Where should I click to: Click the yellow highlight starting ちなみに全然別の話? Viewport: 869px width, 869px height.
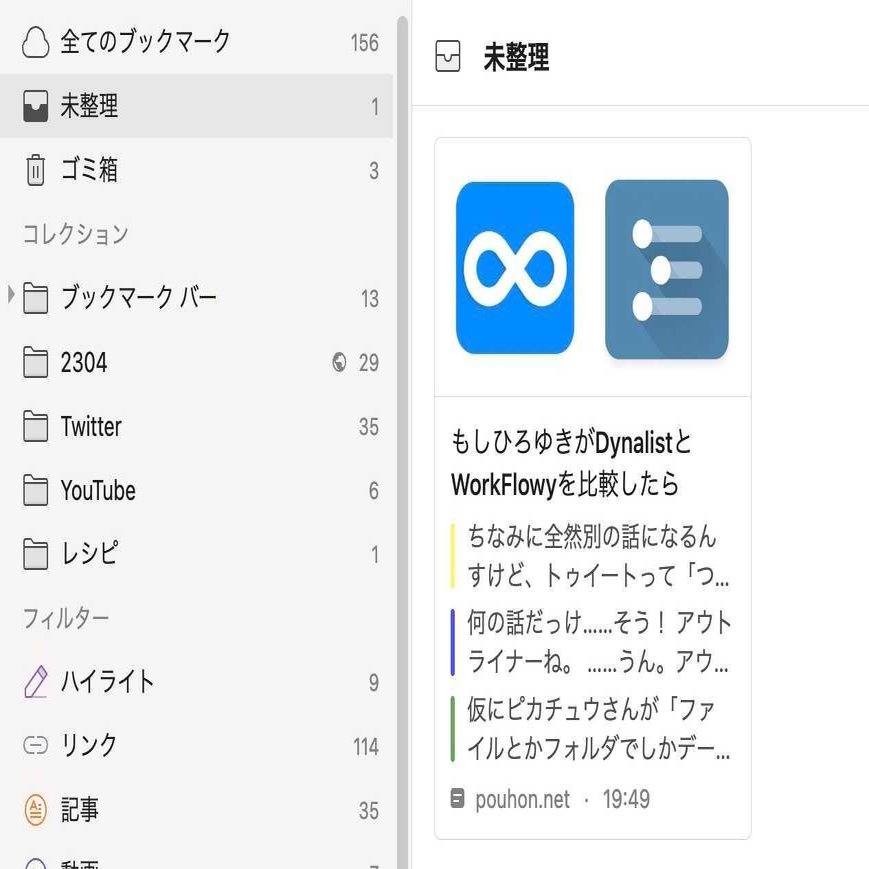click(x=591, y=555)
